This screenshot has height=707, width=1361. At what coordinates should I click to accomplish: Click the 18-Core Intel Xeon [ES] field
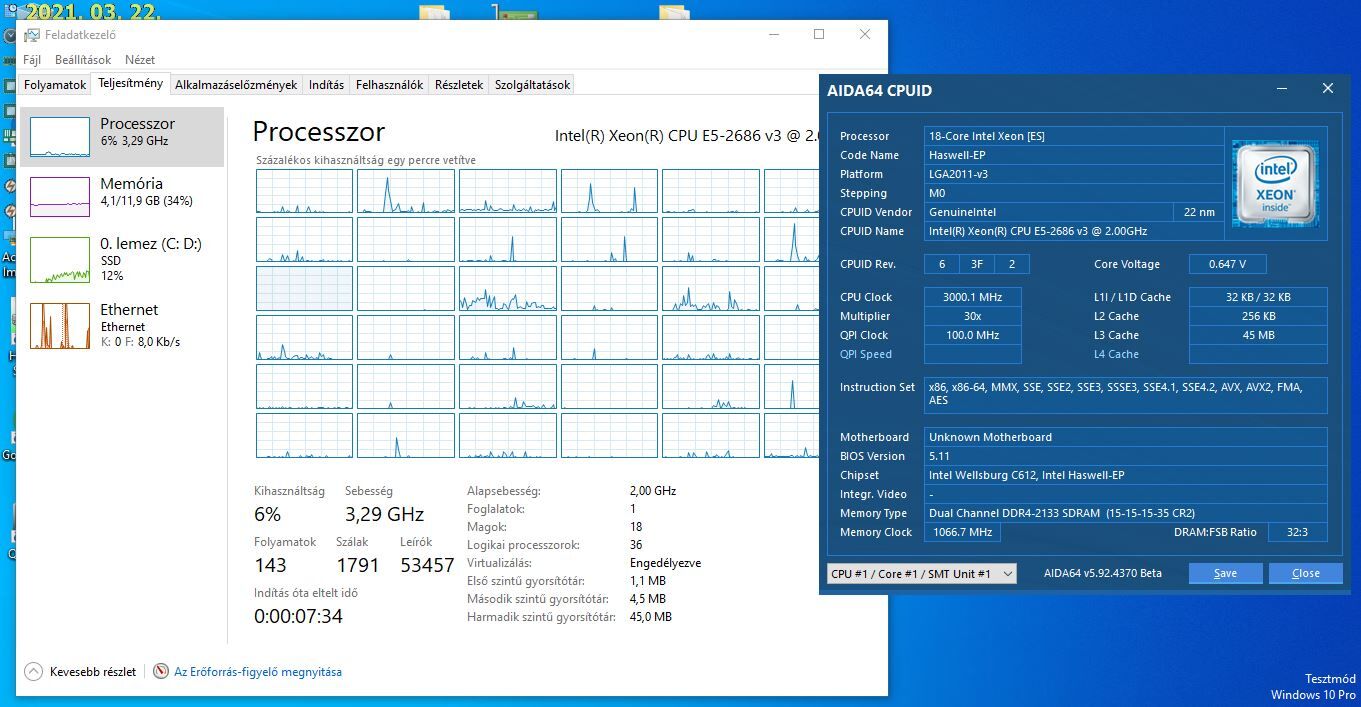click(x=1074, y=136)
